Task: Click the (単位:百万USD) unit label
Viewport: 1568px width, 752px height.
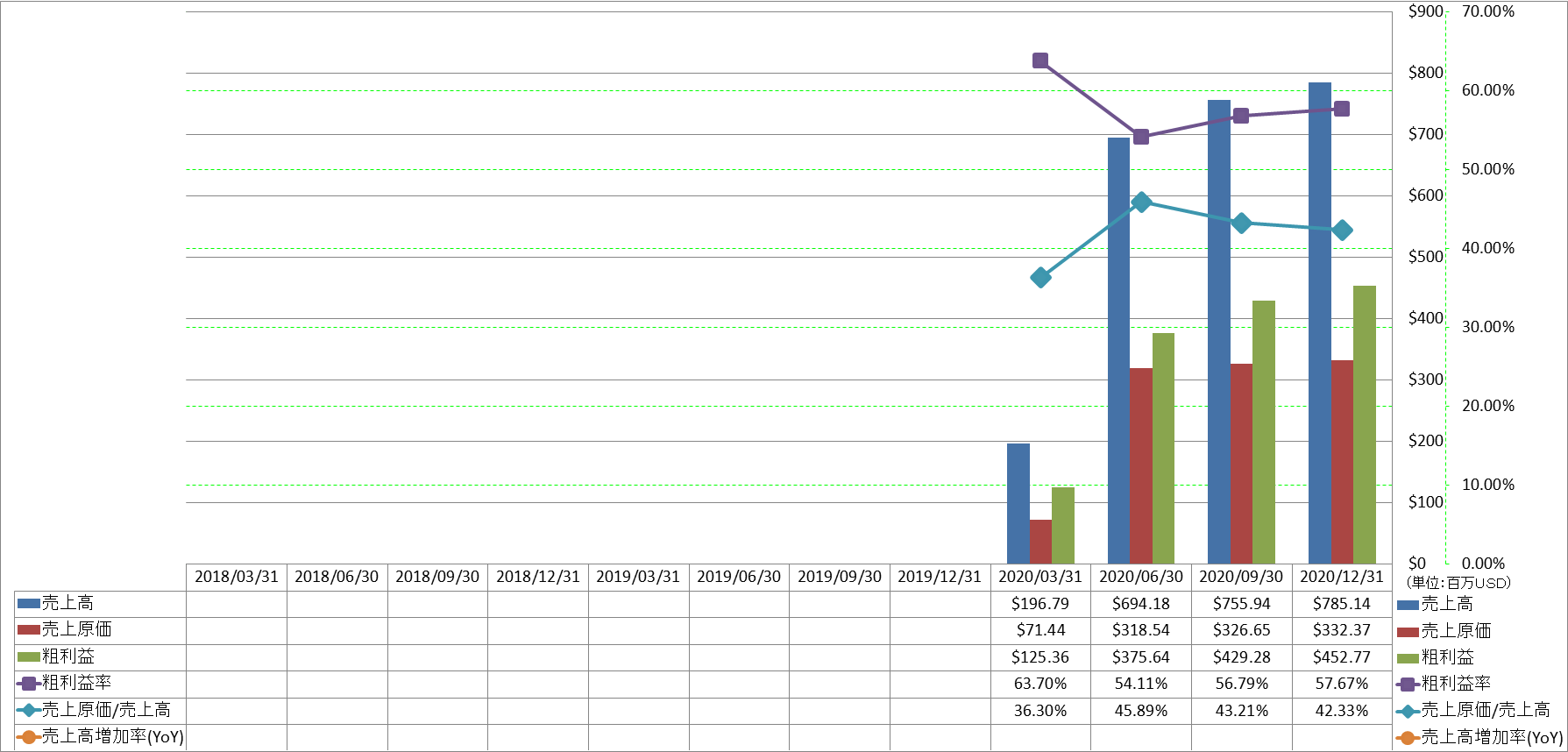Action: pyautogui.click(x=1459, y=582)
